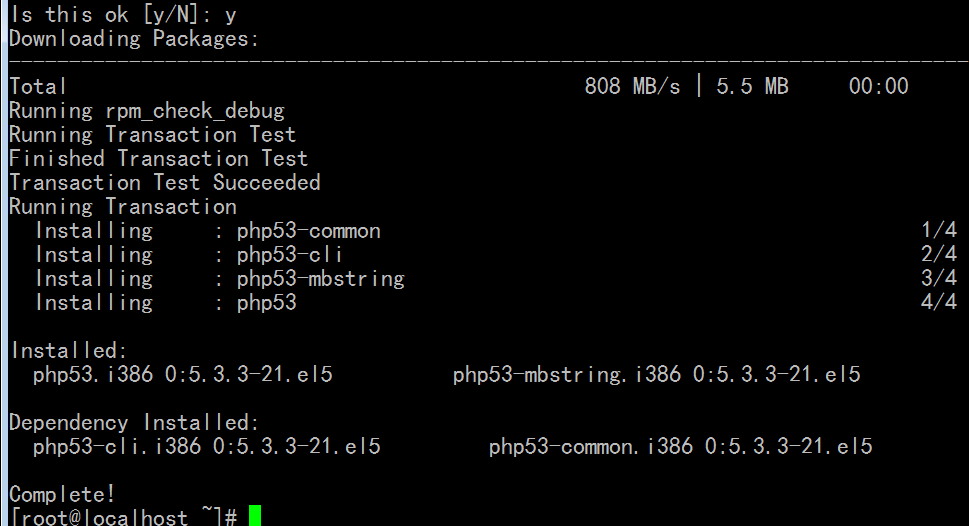969x526 pixels.
Task: Click the 5.5 MB total size
Action: click(x=752, y=87)
